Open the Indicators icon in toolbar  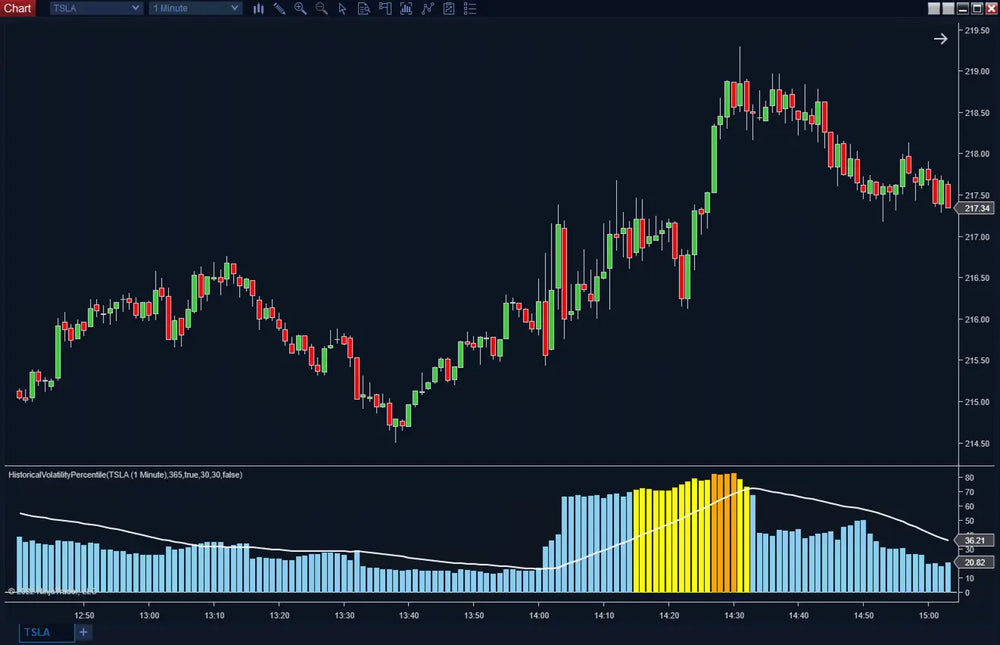(406, 8)
